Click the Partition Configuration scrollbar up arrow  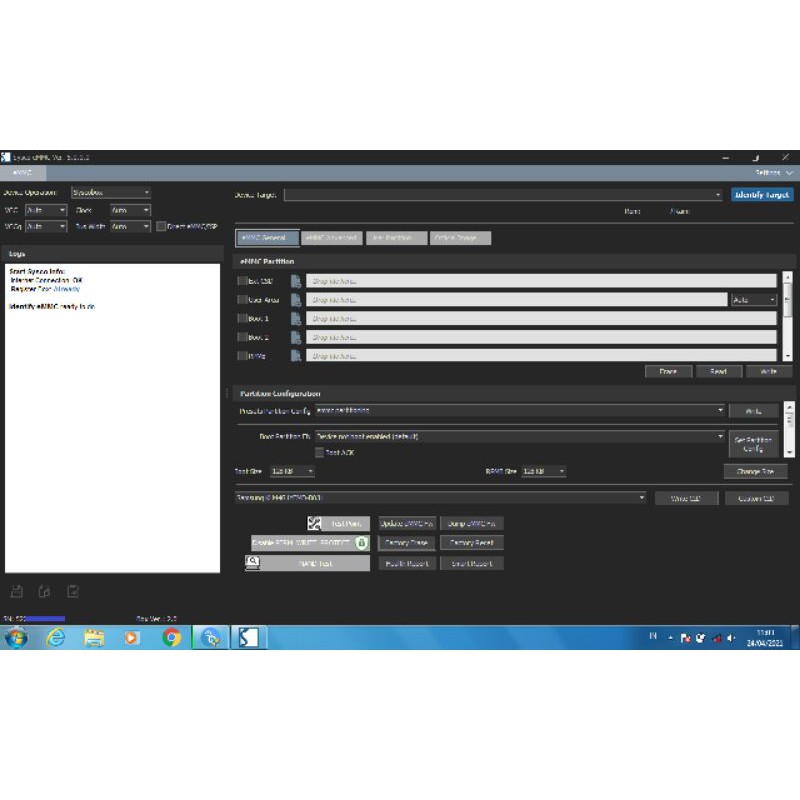(x=789, y=408)
